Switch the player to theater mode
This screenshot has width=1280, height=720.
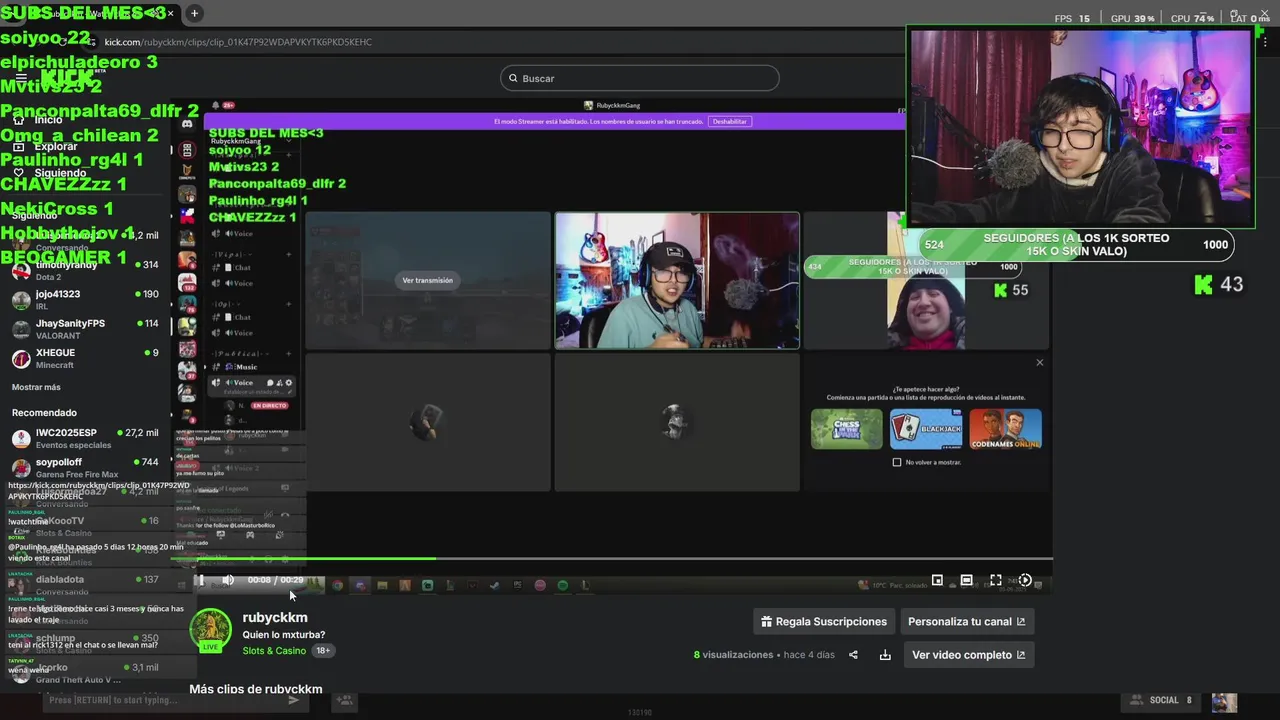pos(966,580)
